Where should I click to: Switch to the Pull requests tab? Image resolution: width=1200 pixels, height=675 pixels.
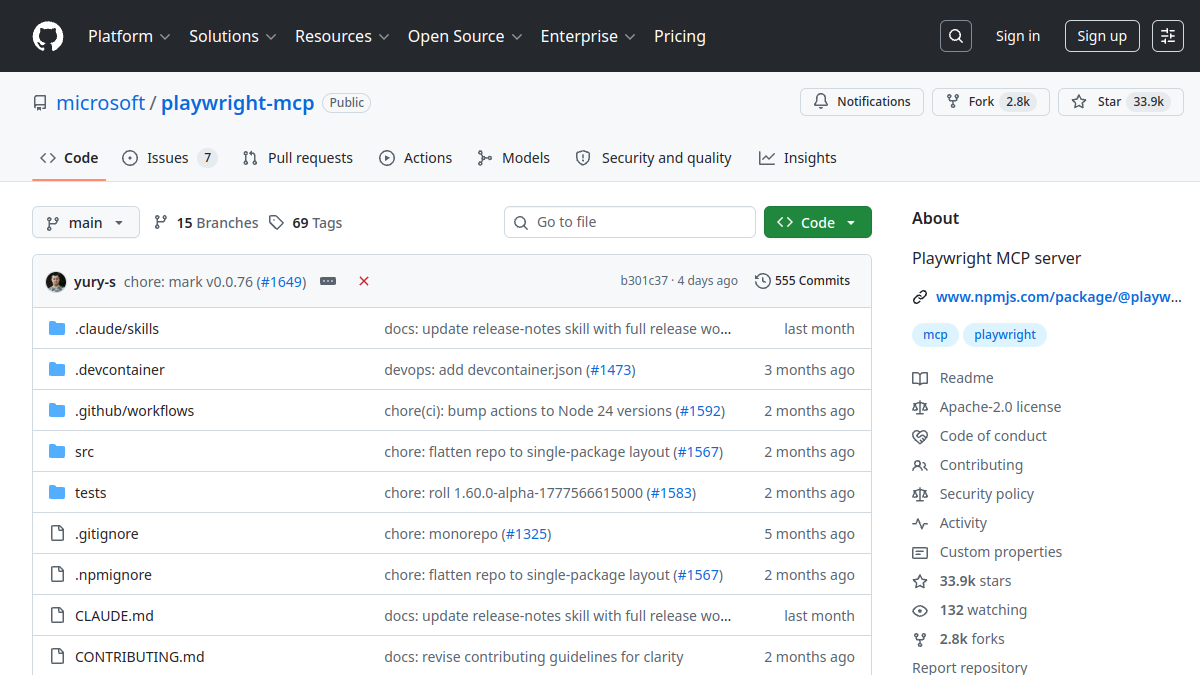(298, 158)
